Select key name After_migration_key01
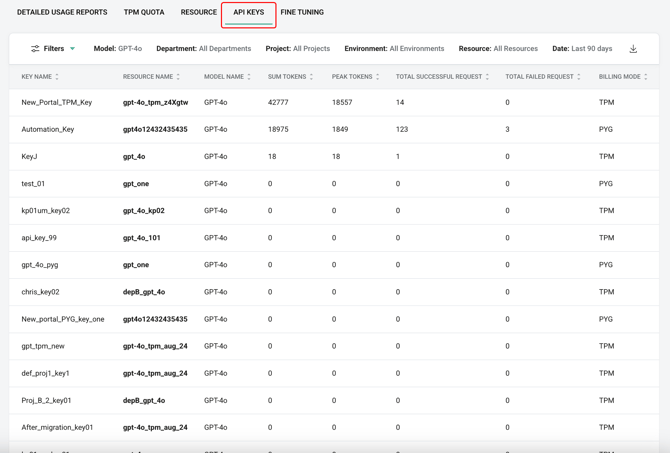 tap(57, 427)
